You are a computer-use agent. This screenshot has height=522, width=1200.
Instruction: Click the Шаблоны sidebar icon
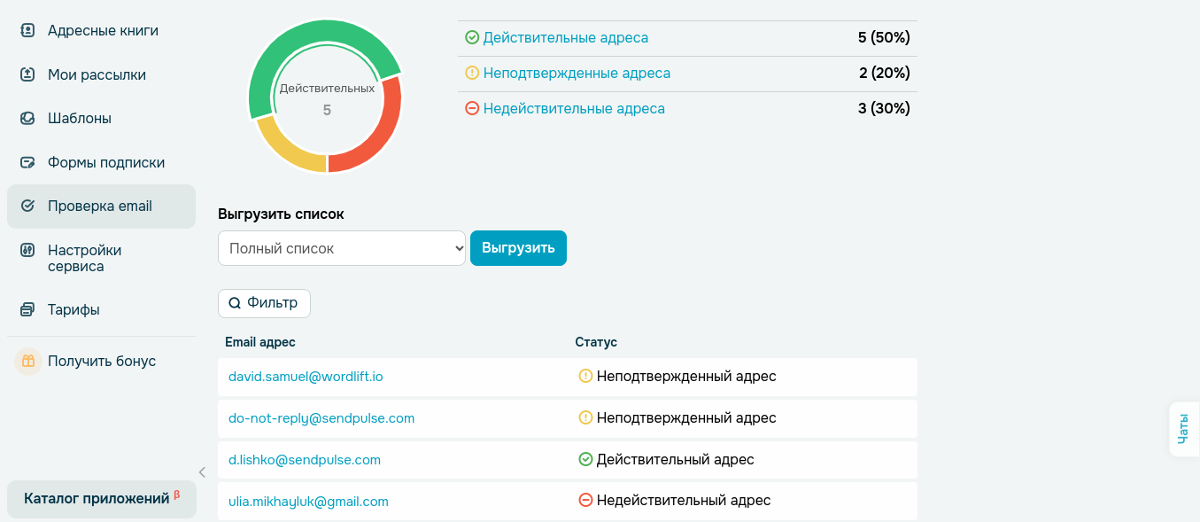coord(28,118)
